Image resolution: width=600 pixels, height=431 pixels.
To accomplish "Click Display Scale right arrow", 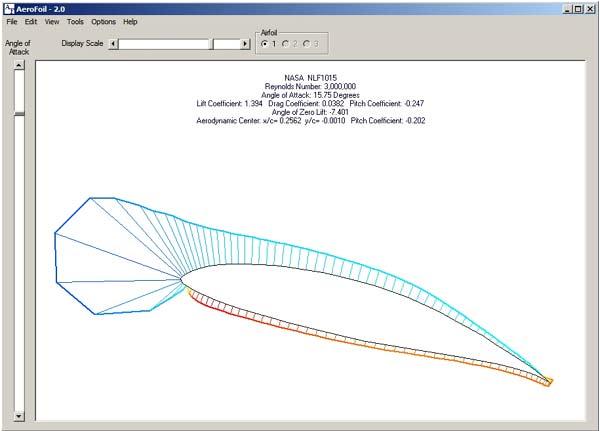I will [x=245, y=44].
